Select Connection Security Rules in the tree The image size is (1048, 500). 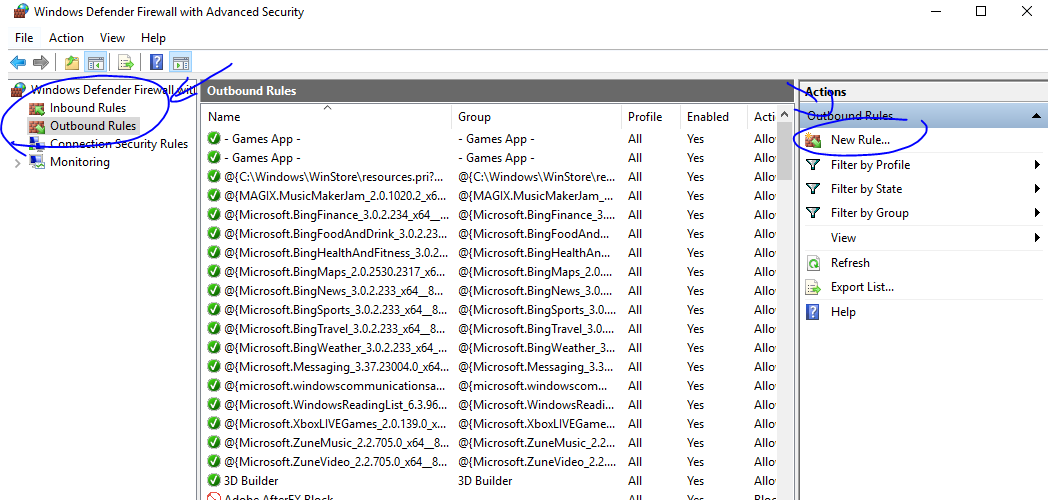tap(119, 144)
